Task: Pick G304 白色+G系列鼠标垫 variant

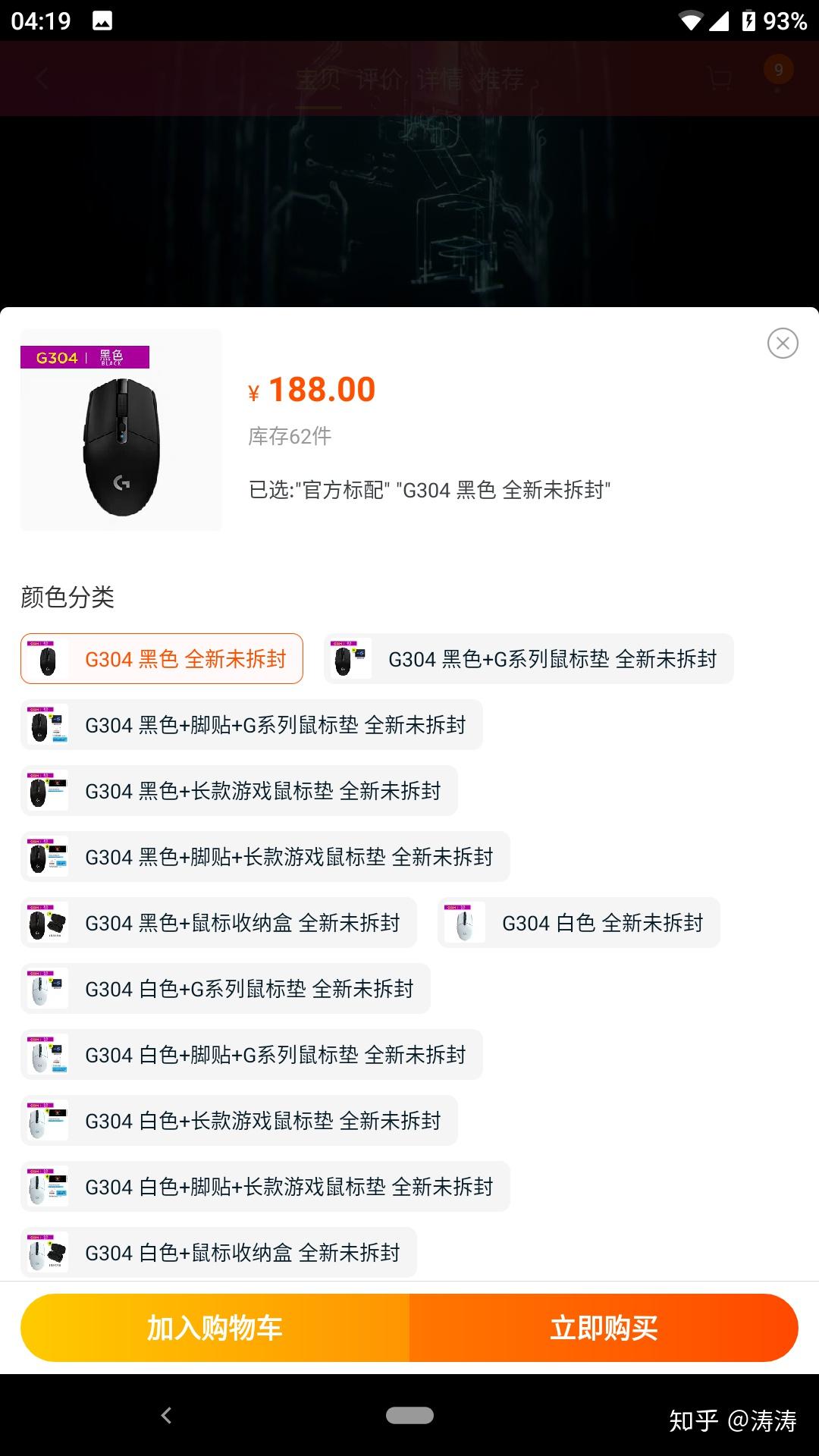Action: tap(225, 989)
